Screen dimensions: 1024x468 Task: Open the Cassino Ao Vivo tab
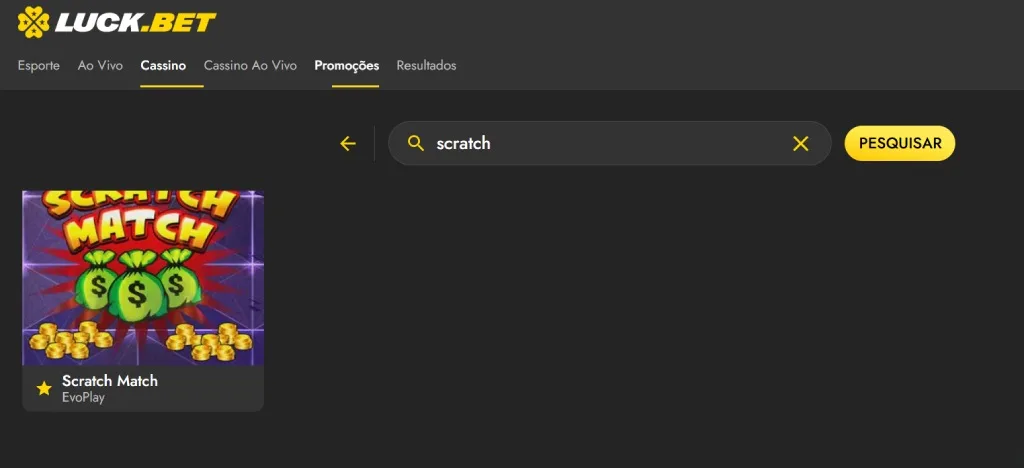click(x=250, y=66)
